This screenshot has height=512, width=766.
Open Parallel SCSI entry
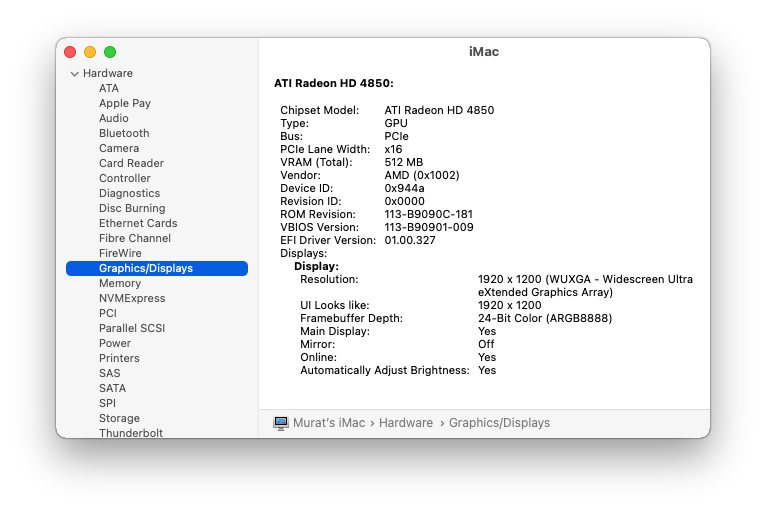[132, 328]
